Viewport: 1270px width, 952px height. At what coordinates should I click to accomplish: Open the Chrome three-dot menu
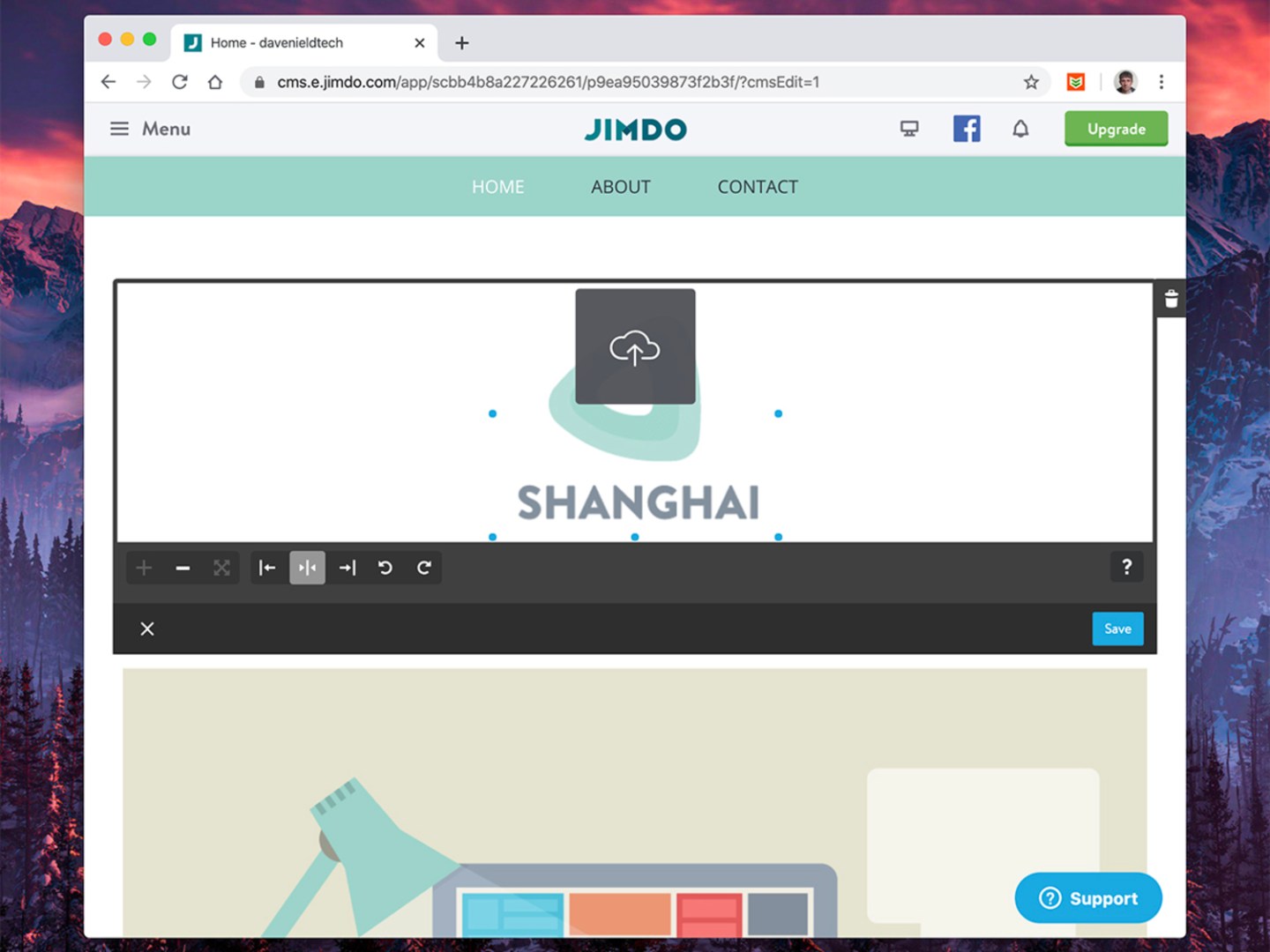(x=1162, y=82)
